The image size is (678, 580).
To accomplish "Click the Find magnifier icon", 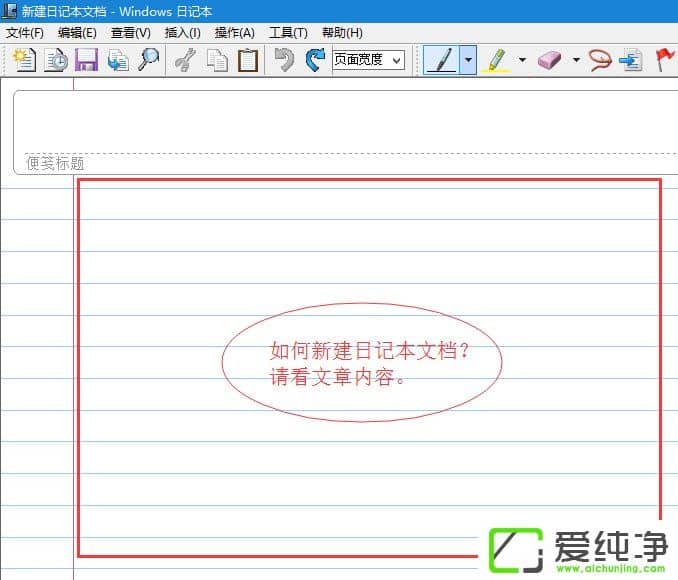I will (148, 60).
